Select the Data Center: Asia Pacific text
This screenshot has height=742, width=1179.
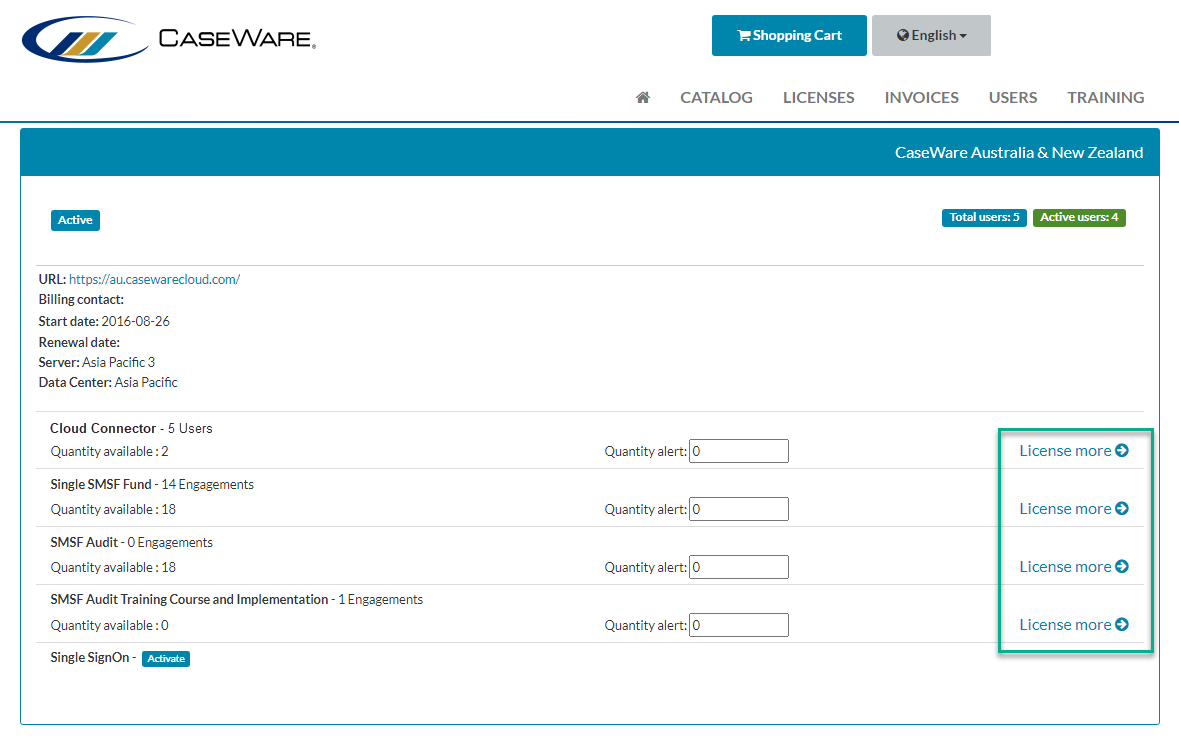[x=108, y=382]
